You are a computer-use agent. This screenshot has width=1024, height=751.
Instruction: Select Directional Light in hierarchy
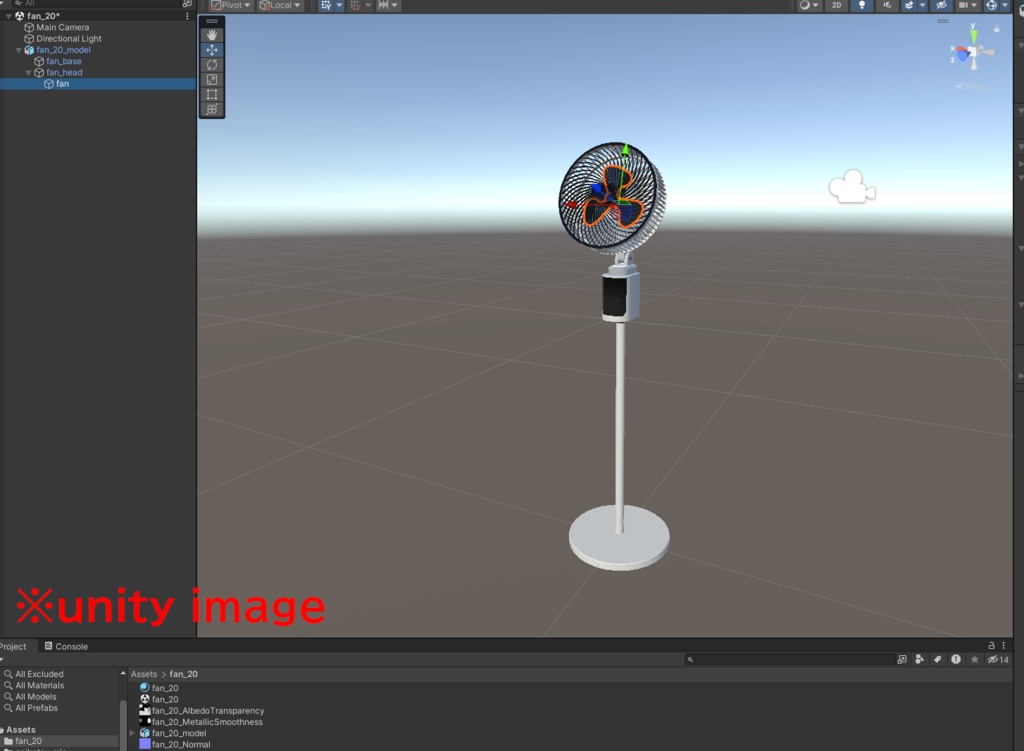(x=69, y=39)
